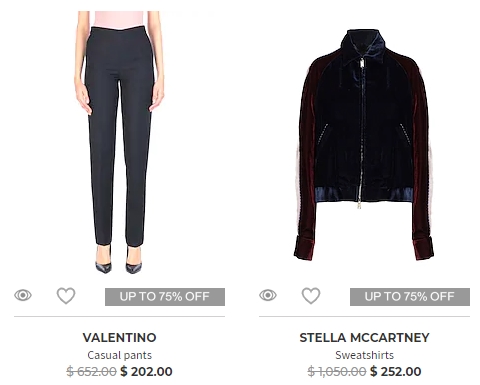The width and height of the screenshot is (480, 385).
Task: Add Valentino casual pants to wishlist heart
Action: coord(66,296)
